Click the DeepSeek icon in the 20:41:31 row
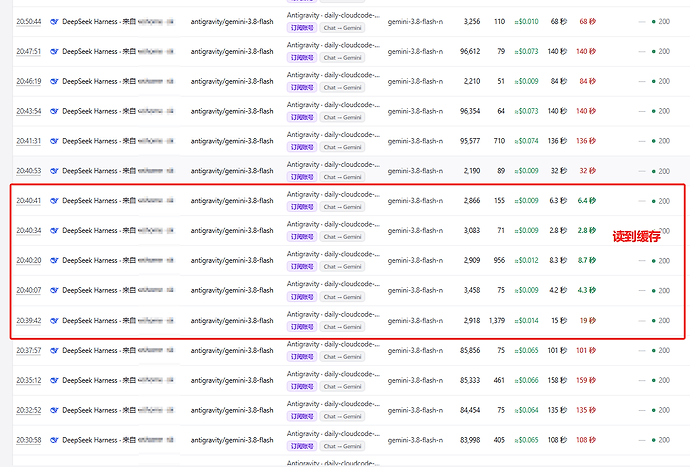This screenshot has width=690, height=467. [54, 141]
